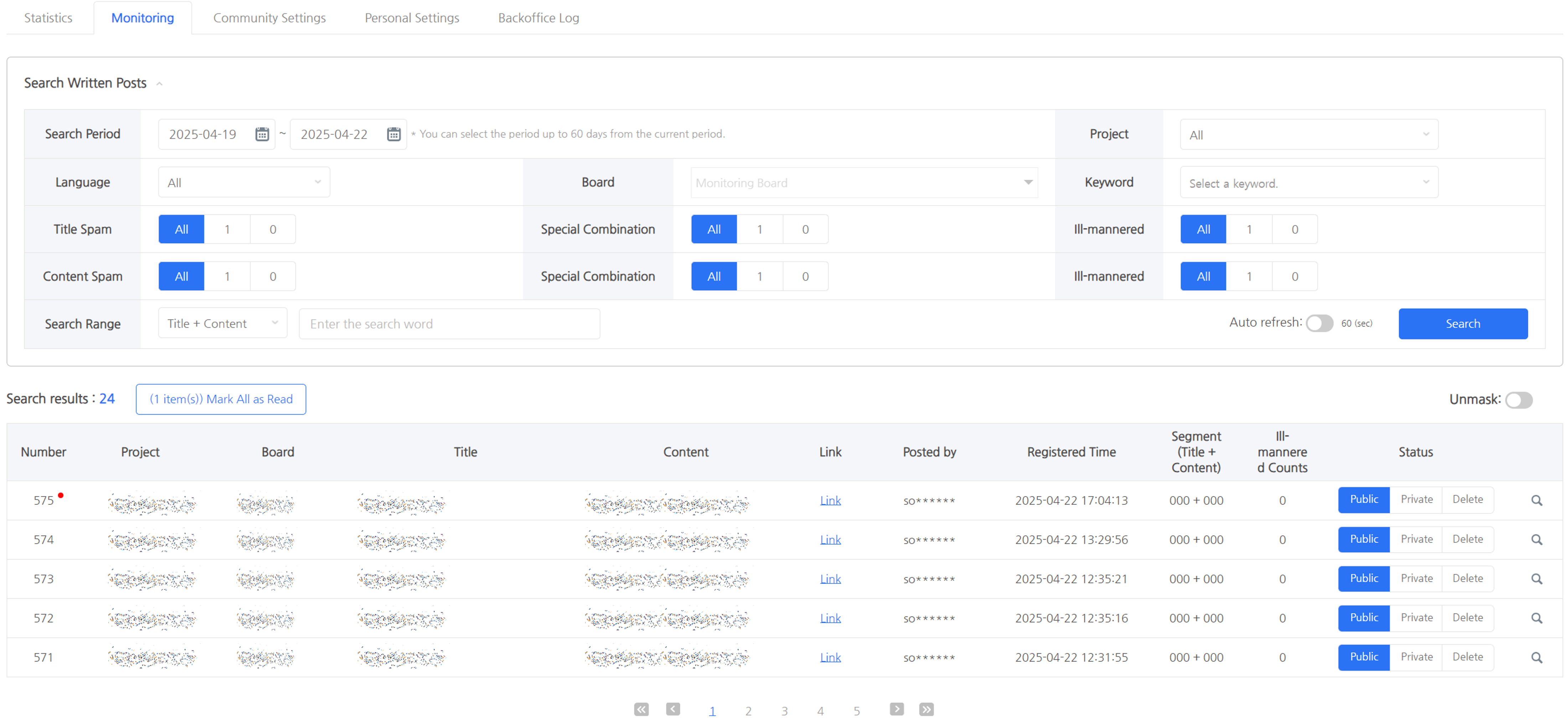Set Title Spam filter to 1

227,229
